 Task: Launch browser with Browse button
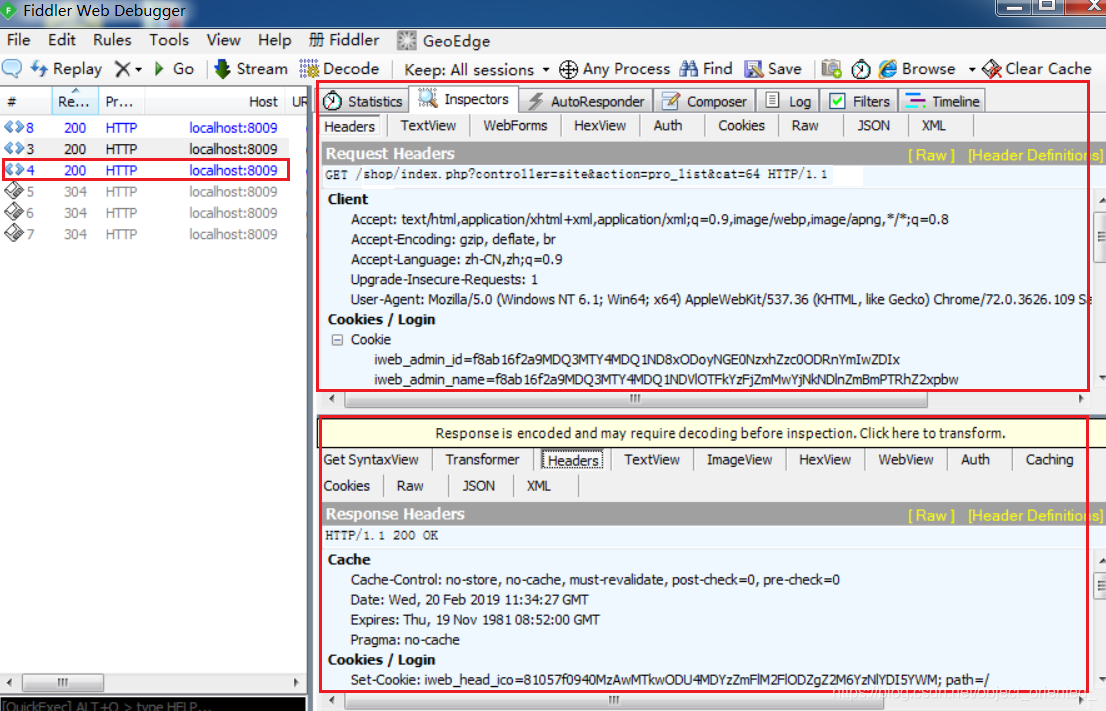click(918, 68)
